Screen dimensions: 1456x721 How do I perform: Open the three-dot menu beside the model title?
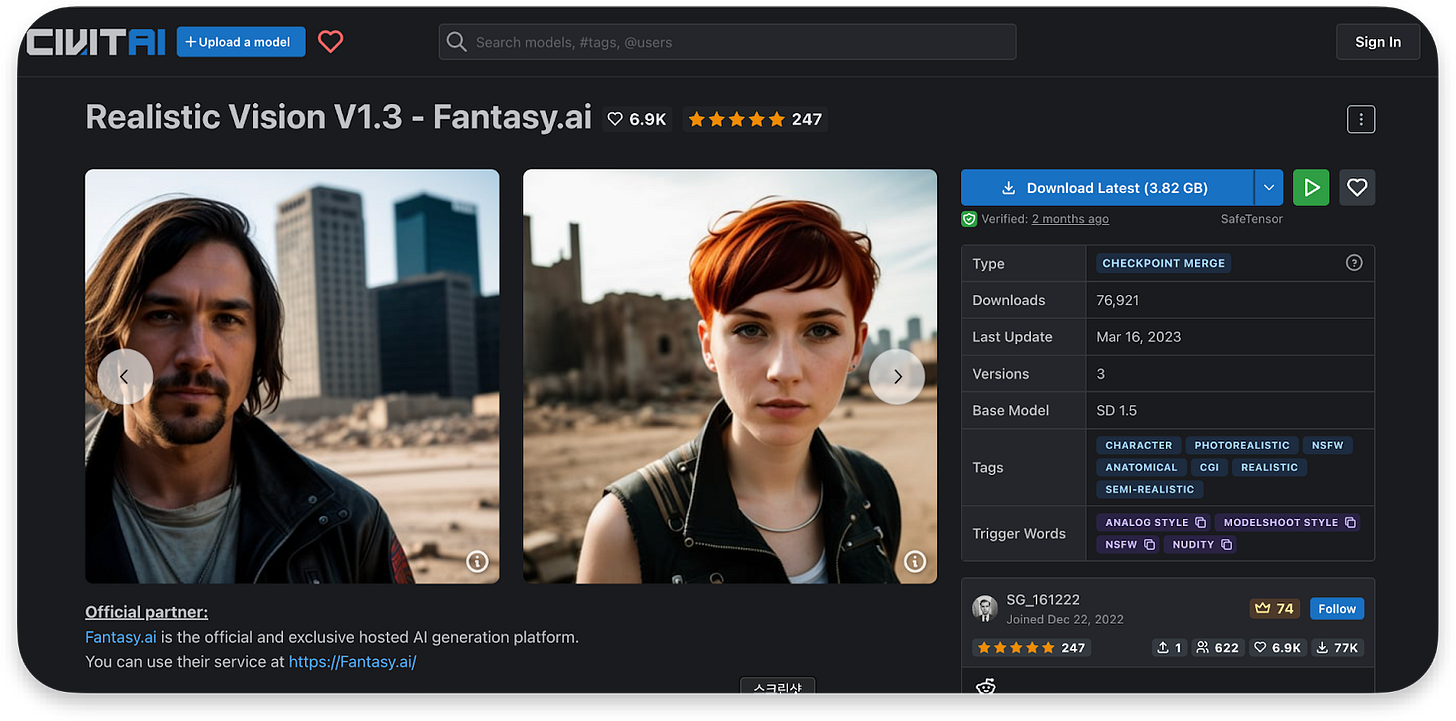(1361, 119)
